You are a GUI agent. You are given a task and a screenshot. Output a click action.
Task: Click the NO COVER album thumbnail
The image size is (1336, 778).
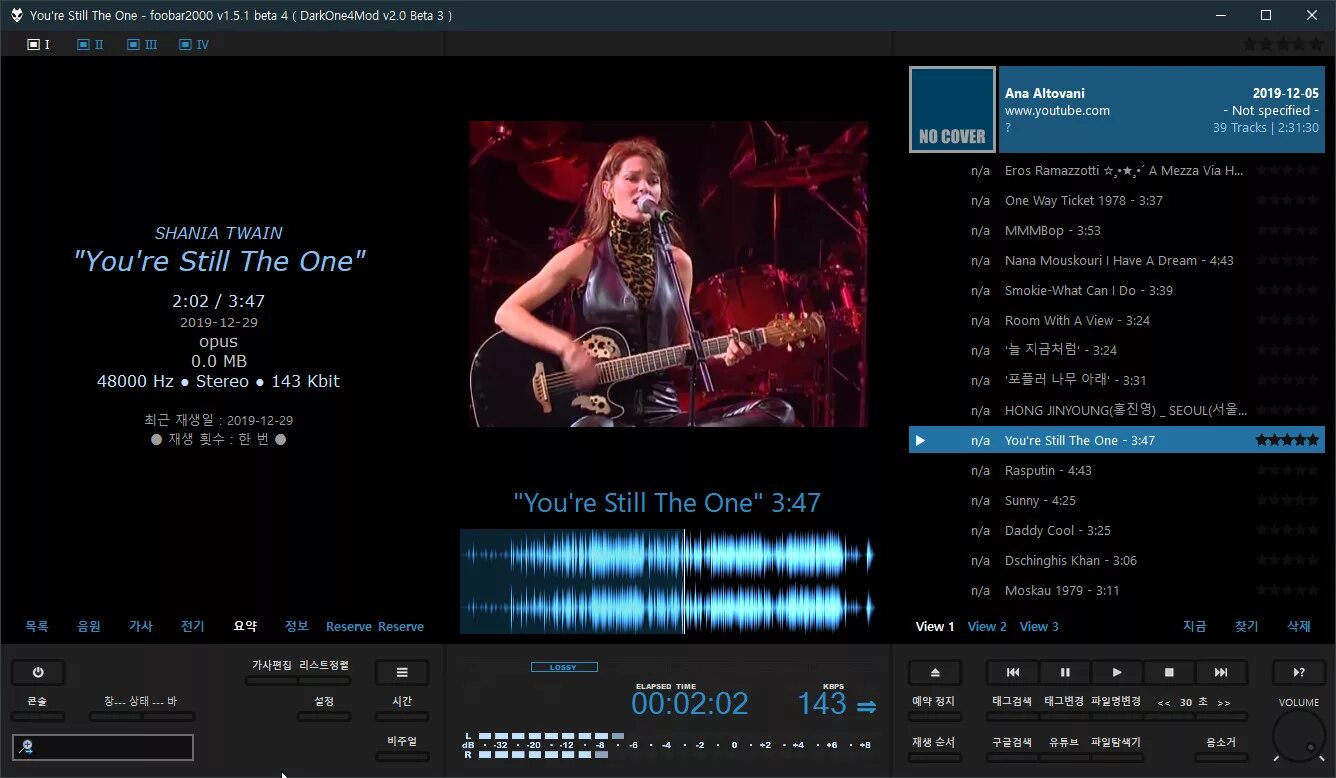pos(952,110)
